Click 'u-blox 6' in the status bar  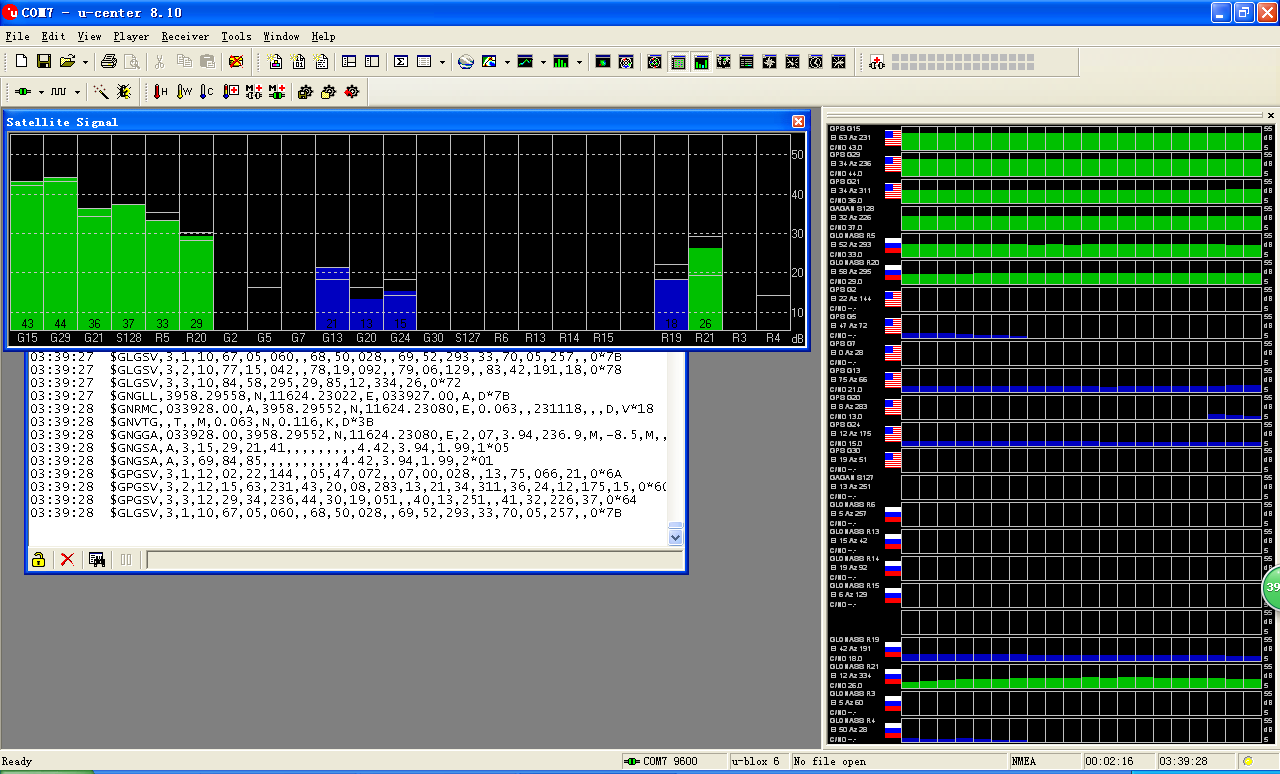(756, 762)
